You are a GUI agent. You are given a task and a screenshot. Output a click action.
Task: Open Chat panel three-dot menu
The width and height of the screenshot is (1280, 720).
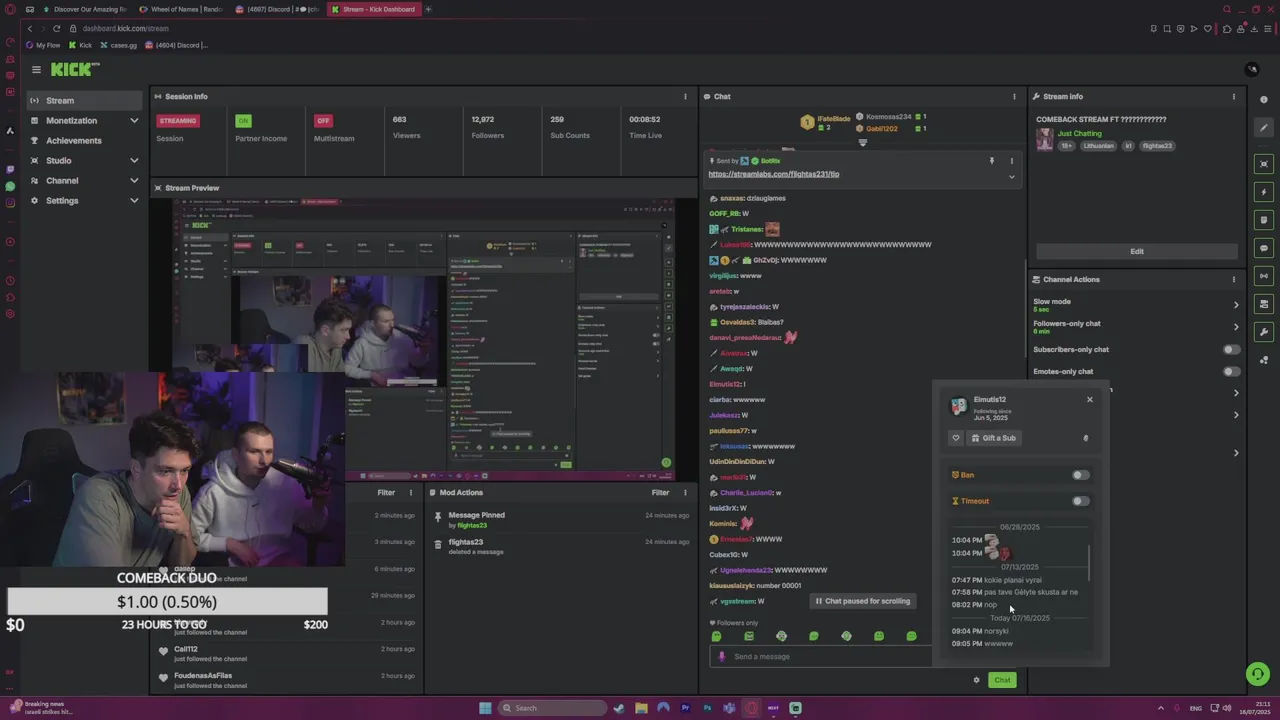coord(1014,97)
